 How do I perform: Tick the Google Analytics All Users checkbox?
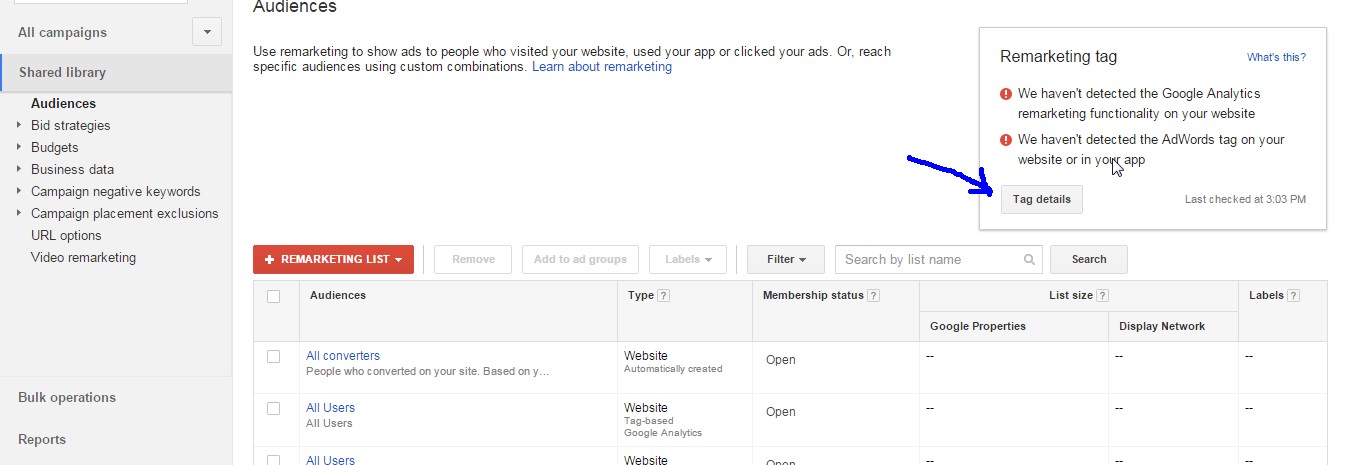tap(274, 408)
